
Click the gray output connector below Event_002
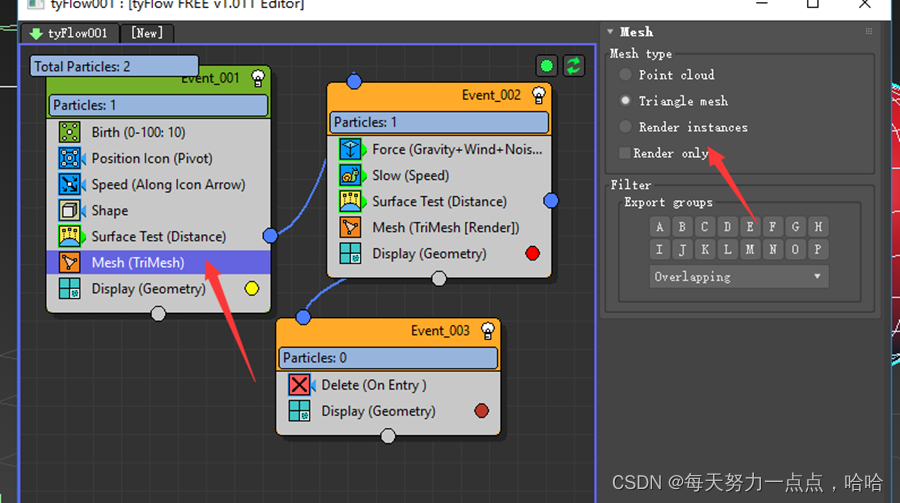pos(439,279)
